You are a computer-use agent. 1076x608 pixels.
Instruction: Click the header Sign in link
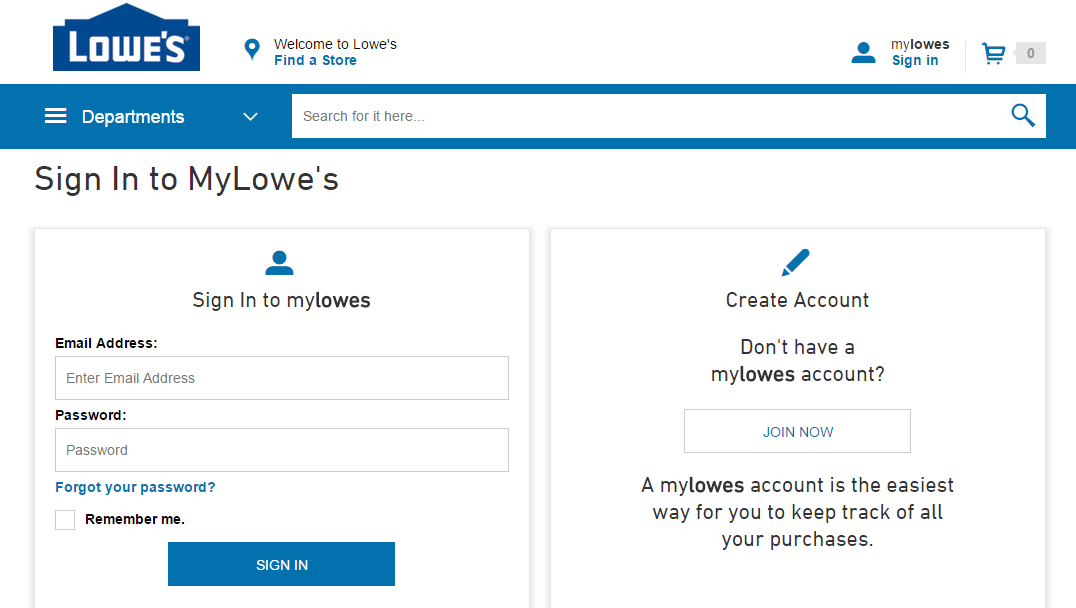[915, 60]
